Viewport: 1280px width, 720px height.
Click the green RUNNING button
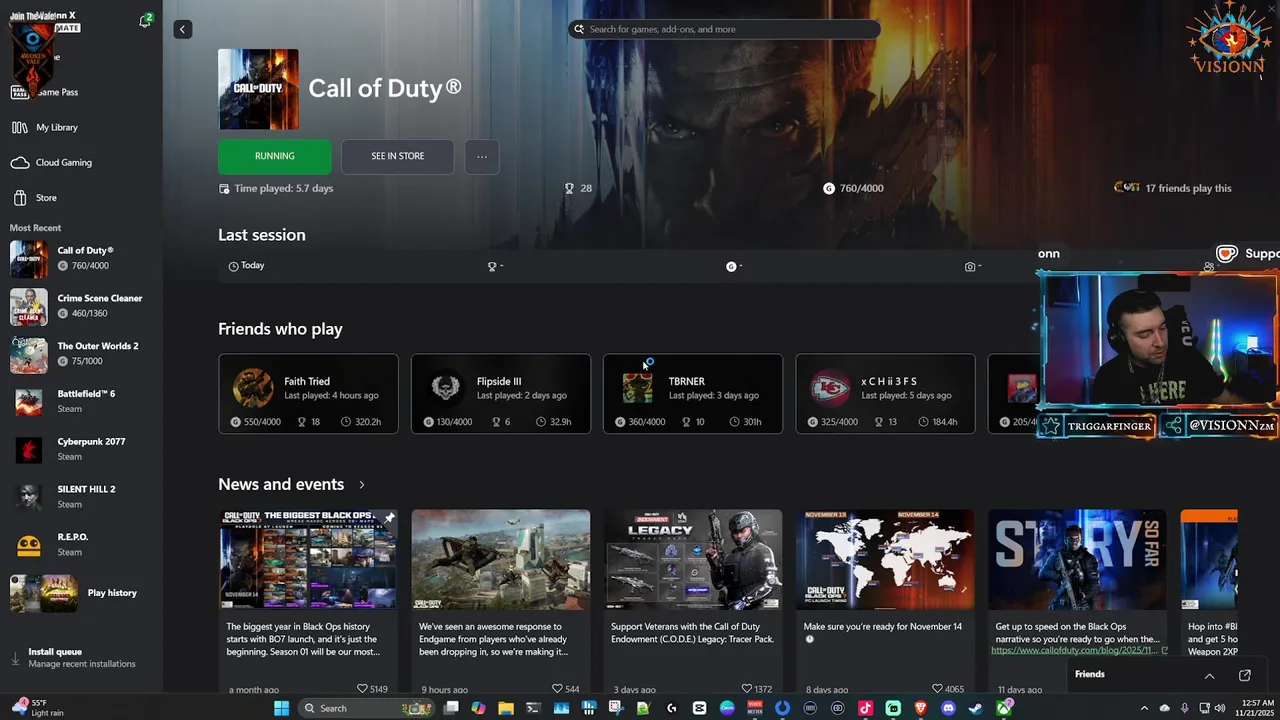pos(274,156)
